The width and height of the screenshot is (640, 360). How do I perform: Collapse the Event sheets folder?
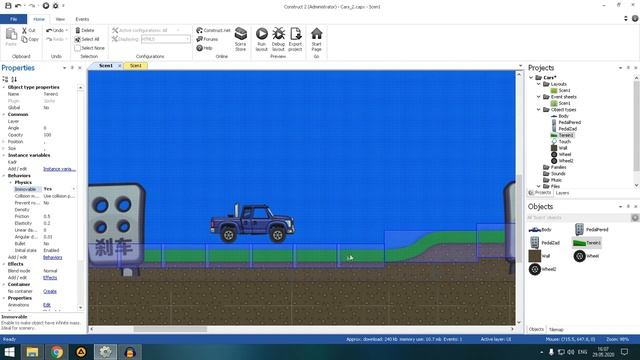[538, 97]
